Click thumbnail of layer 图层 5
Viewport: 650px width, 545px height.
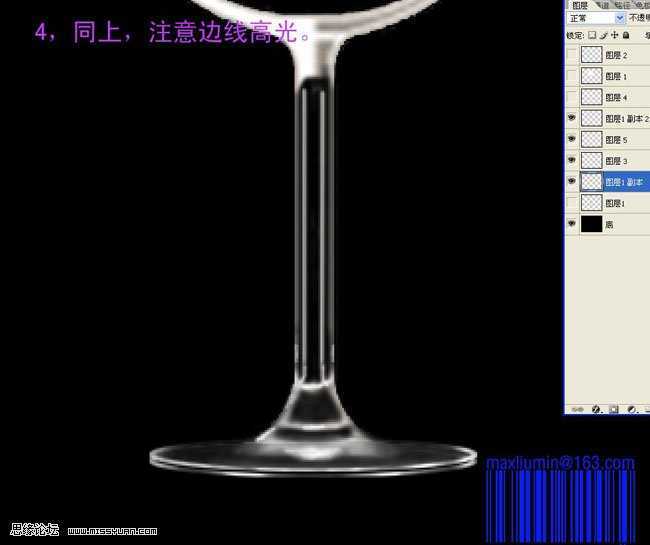coord(592,139)
